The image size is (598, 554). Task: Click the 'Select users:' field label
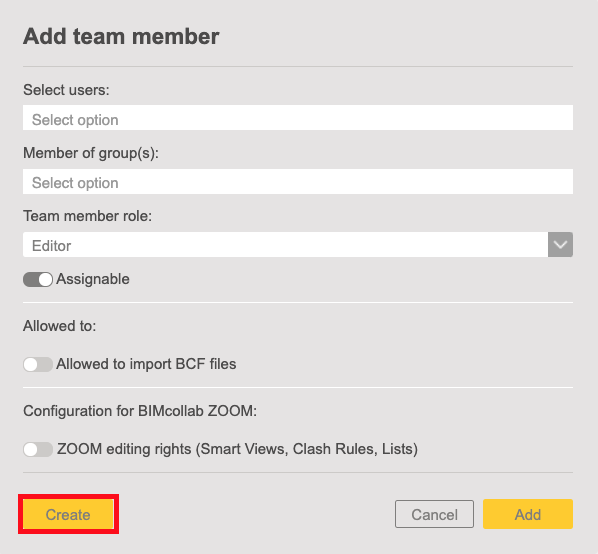(66, 90)
